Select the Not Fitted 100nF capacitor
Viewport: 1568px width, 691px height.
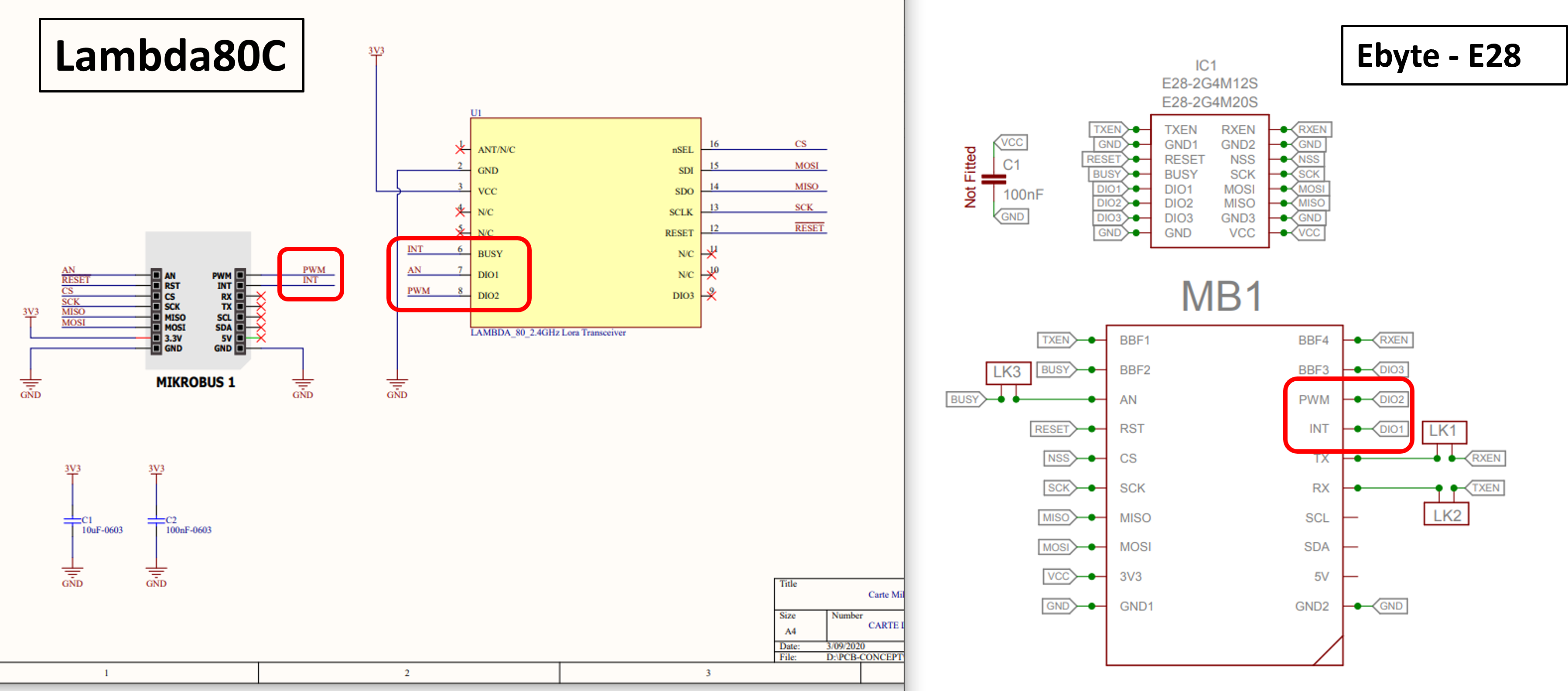pyautogui.click(x=994, y=179)
